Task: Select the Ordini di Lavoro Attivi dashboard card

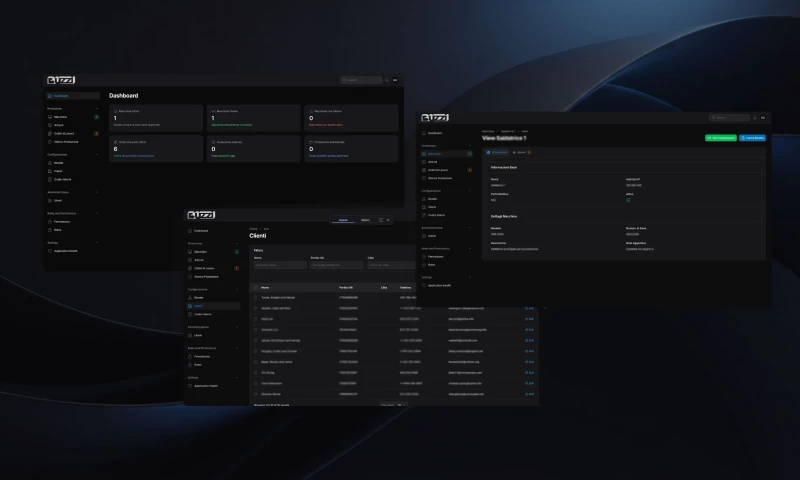Action: pyautogui.click(x=156, y=149)
